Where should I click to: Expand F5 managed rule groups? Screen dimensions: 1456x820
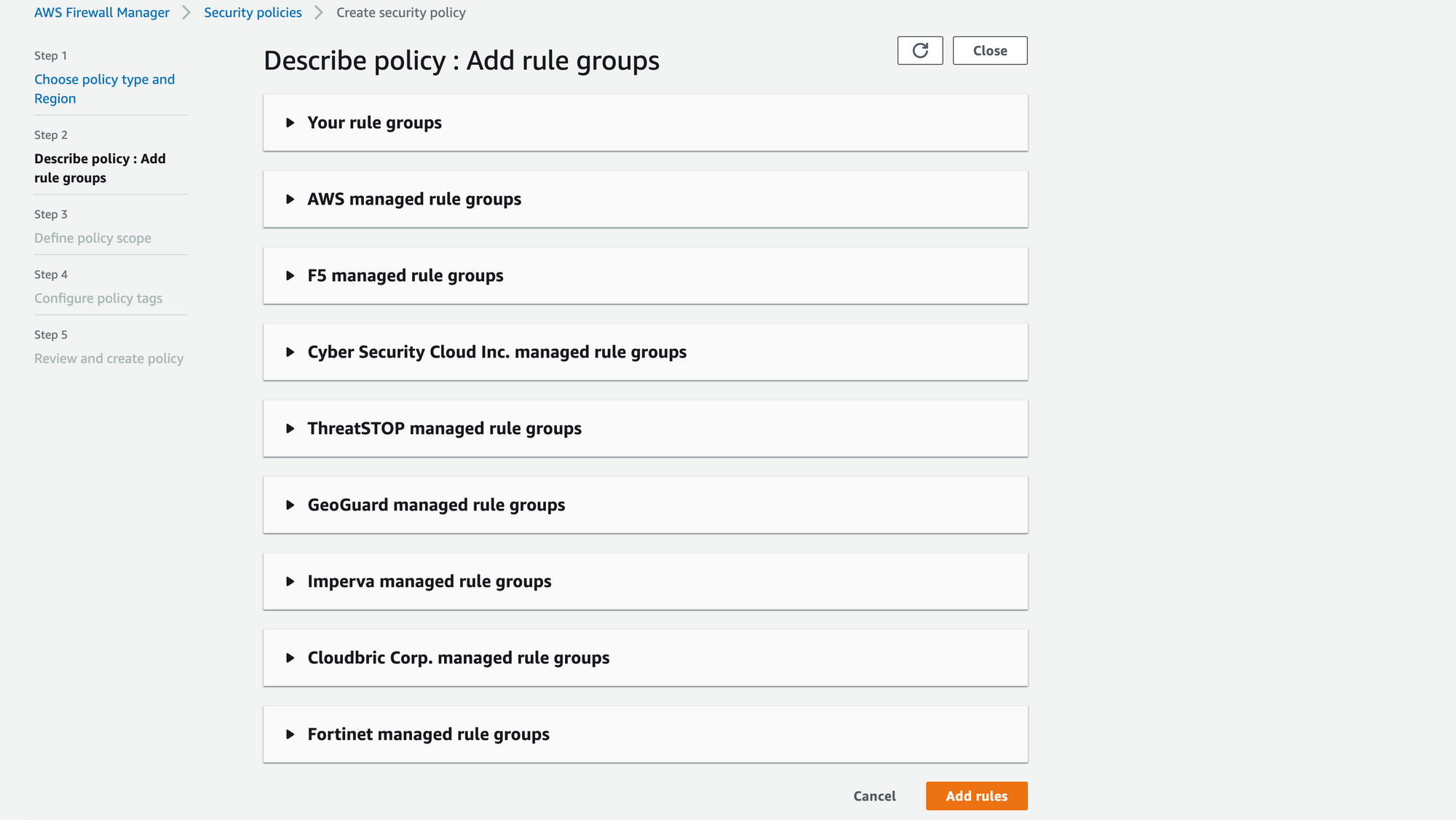tap(645, 275)
